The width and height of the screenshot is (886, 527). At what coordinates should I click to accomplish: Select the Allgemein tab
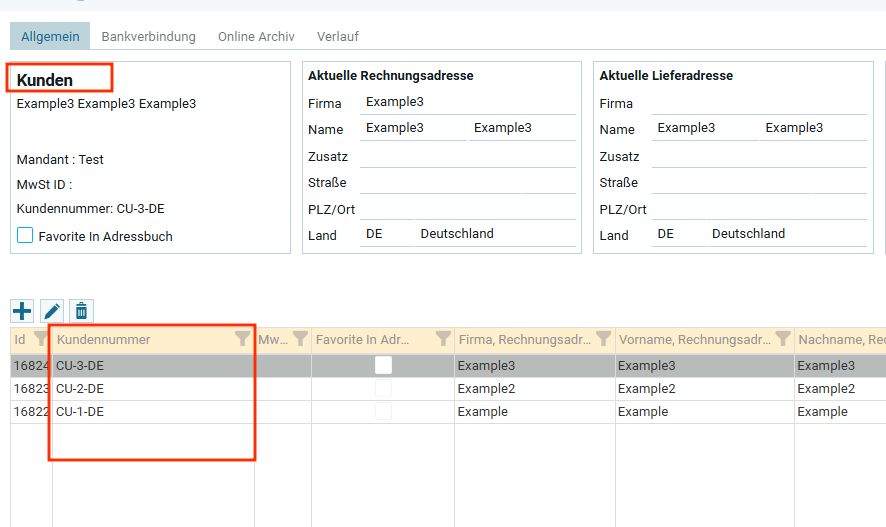50,36
